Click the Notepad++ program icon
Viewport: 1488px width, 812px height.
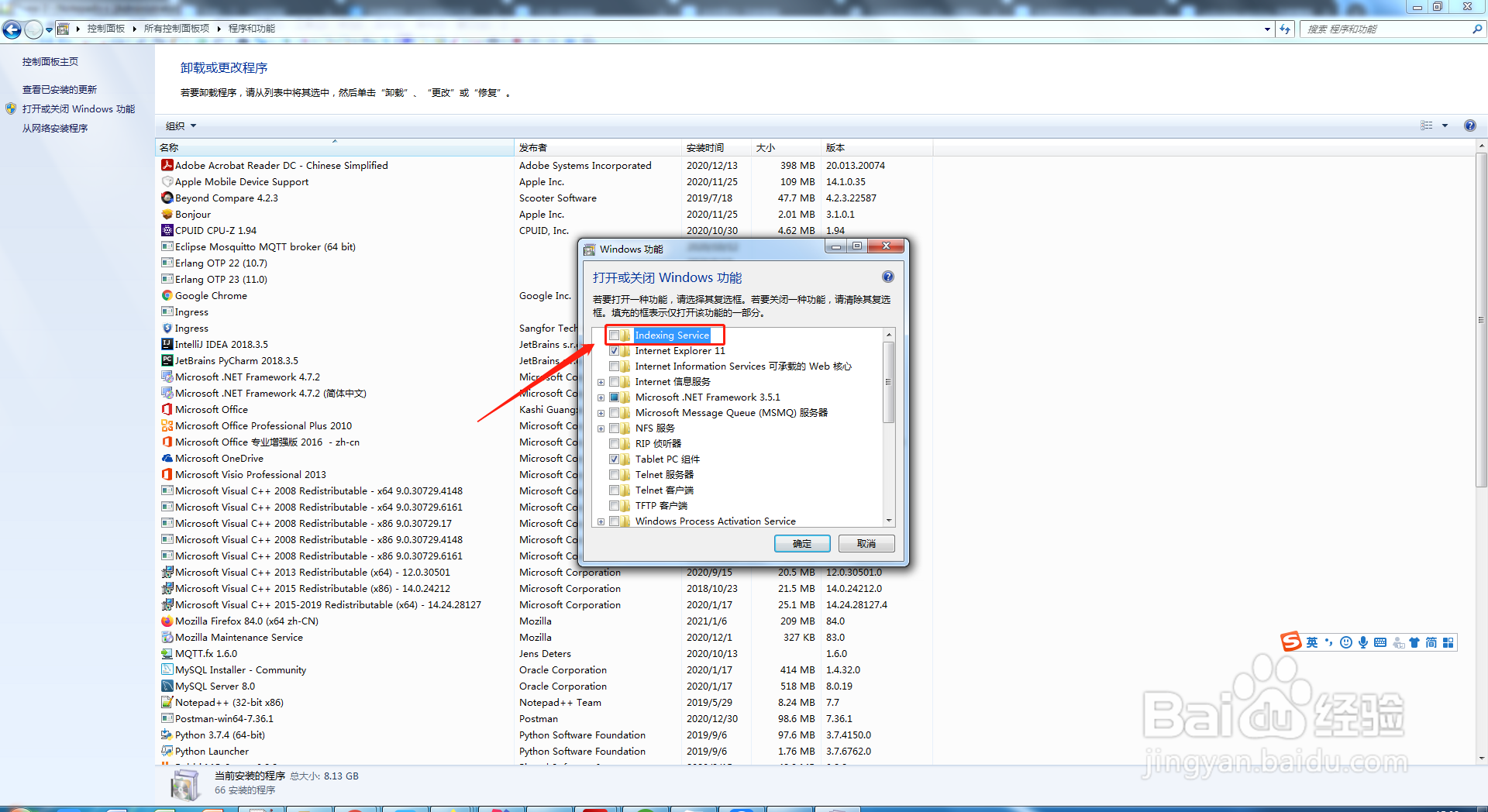point(167,702)
